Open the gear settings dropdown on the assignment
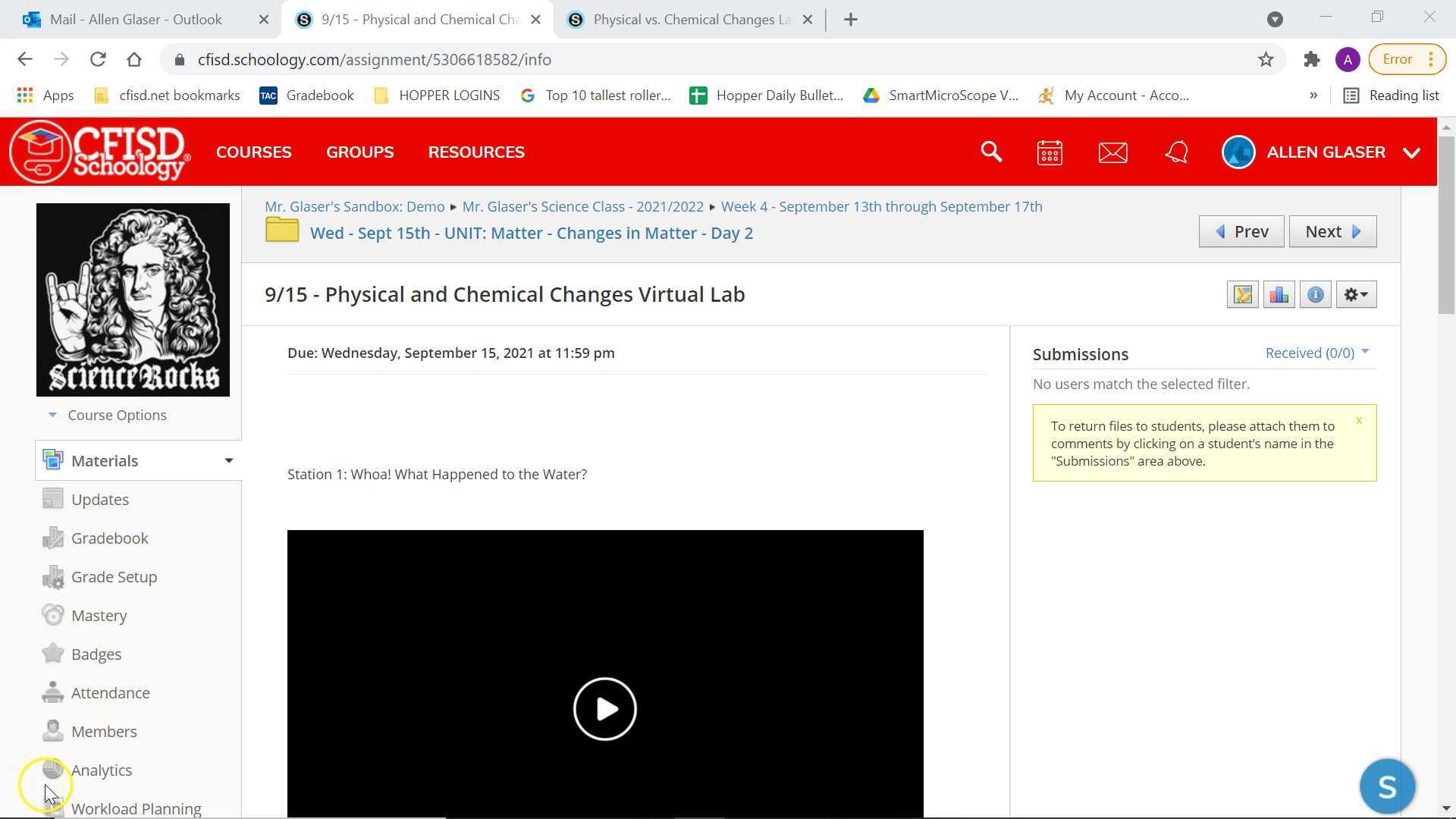This screenshot has width=1456, height=819. tap(1355, 294)
